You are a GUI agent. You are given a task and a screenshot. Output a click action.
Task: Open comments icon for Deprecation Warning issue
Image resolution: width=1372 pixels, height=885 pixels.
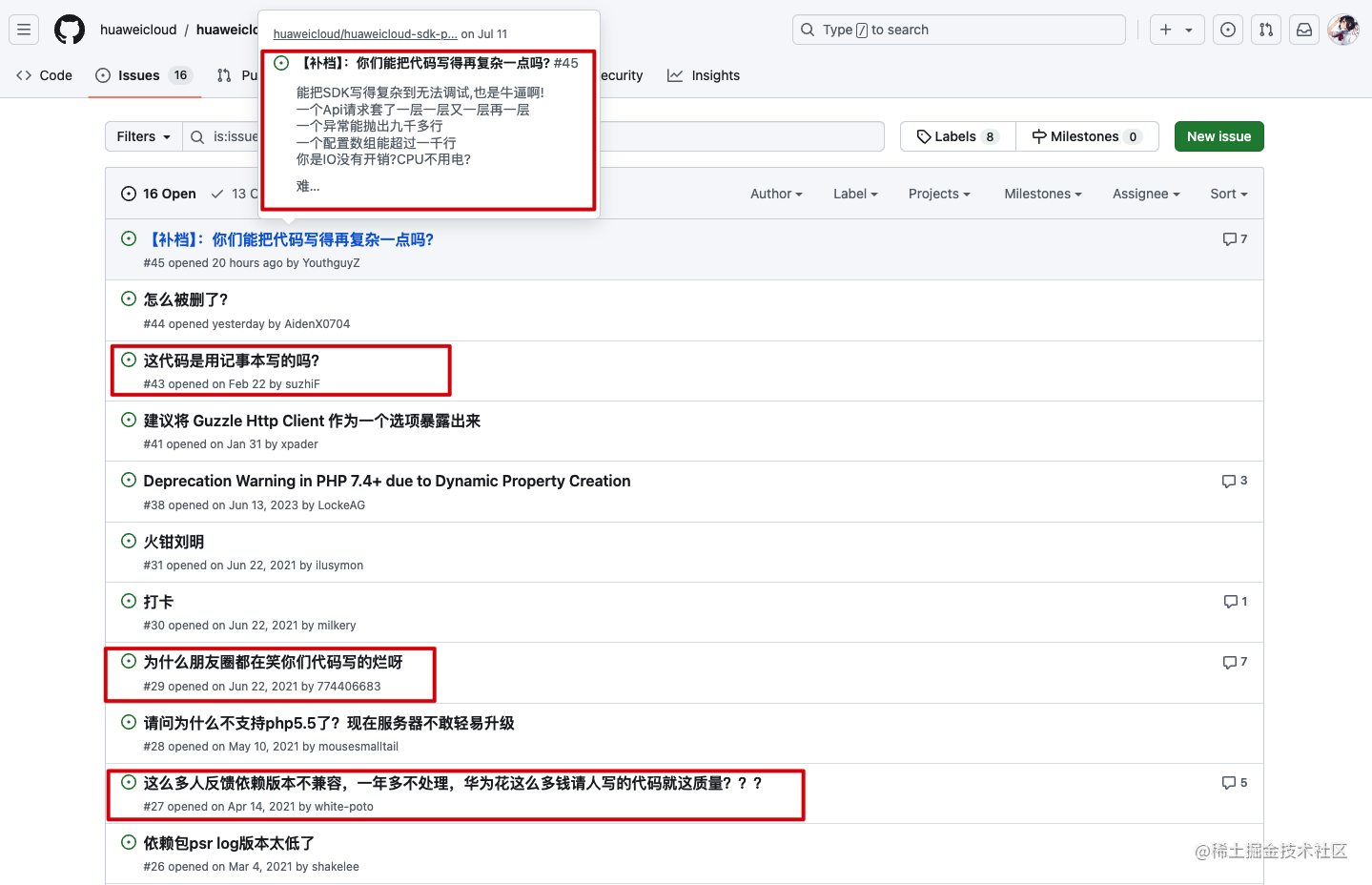pos(1235,481)
